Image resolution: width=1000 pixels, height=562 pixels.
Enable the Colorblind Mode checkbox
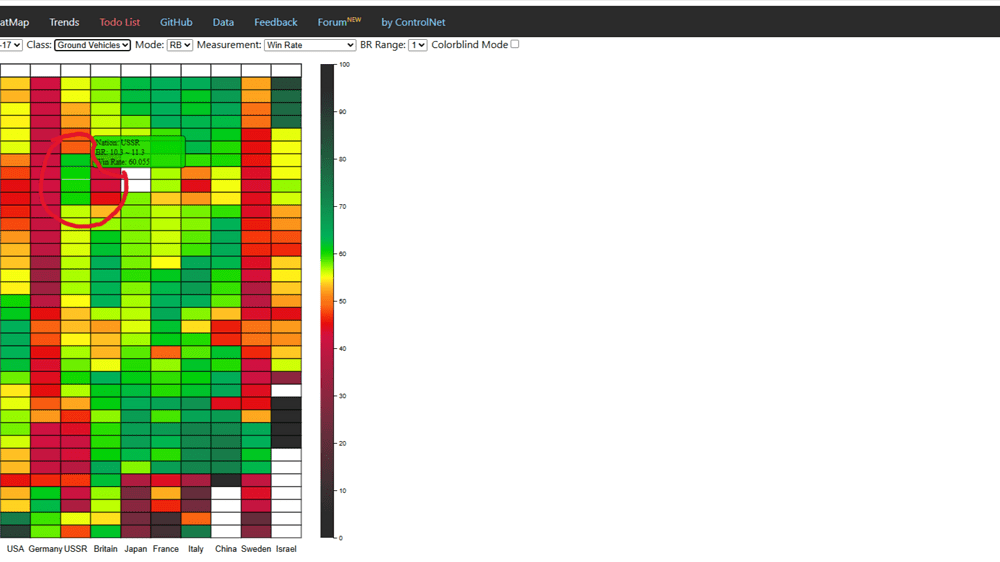point(515,44)
